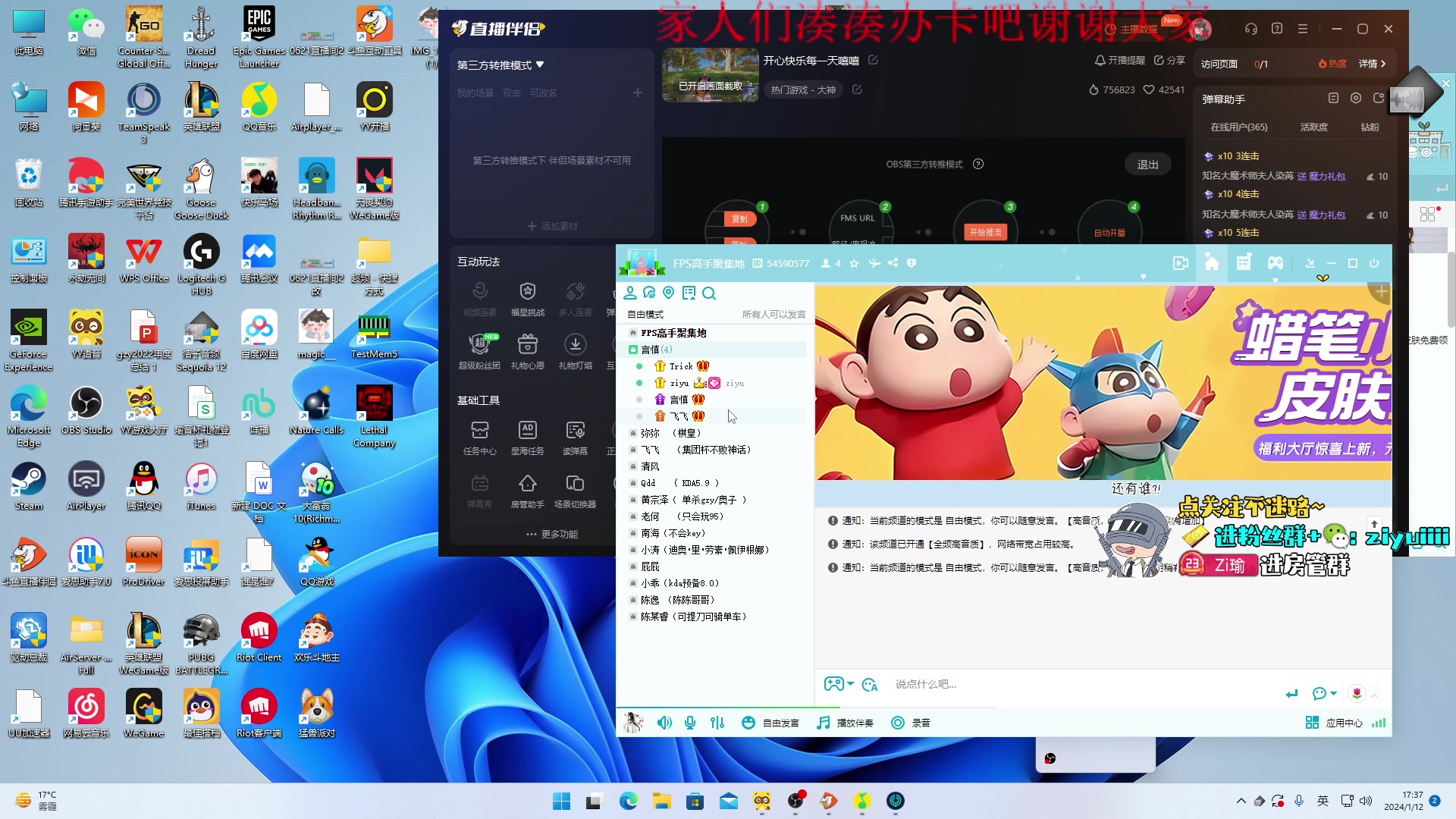Select the FPS高手聚集地 root channel
Screen dimensions: 1456x819
[x=673, y=333]
